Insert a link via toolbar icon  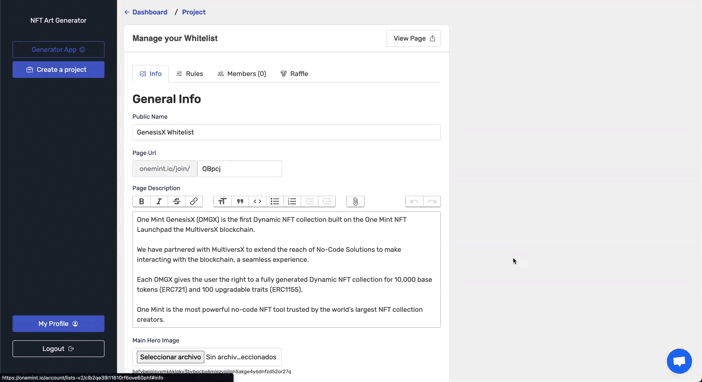pos(194,202)
